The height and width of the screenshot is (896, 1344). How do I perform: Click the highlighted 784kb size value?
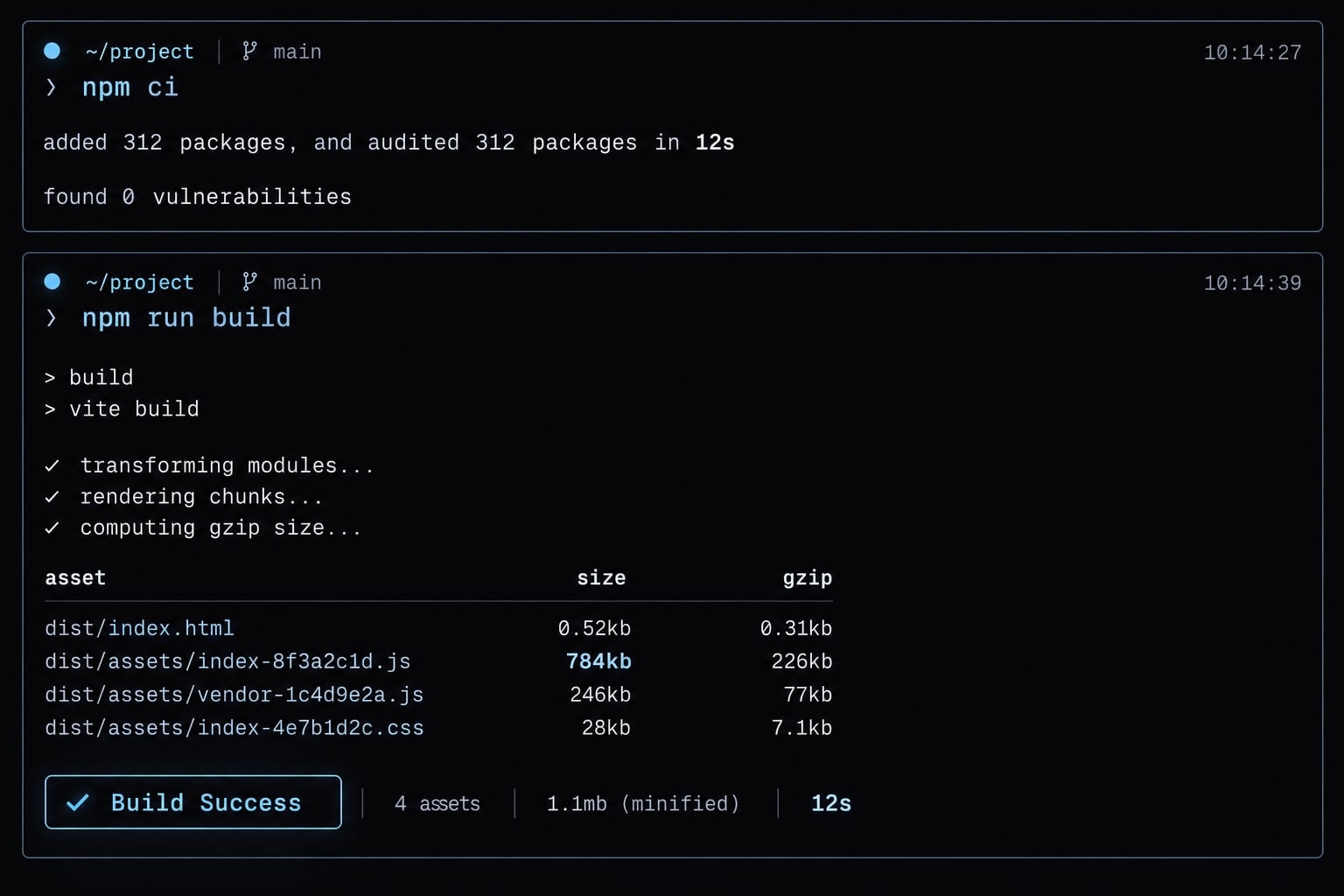599,661
